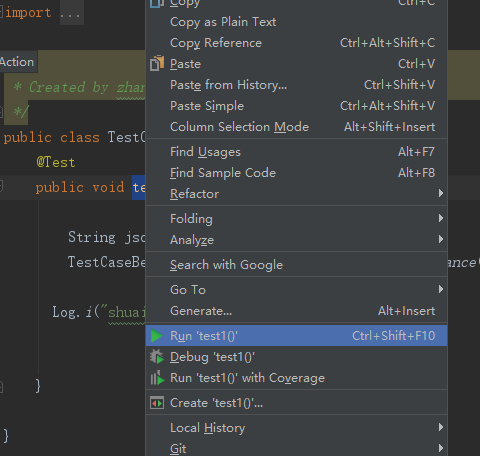Click the Ctrl+V shortcut text
The height and width of the screenshot is (456, 480).
tap(416, 64)
